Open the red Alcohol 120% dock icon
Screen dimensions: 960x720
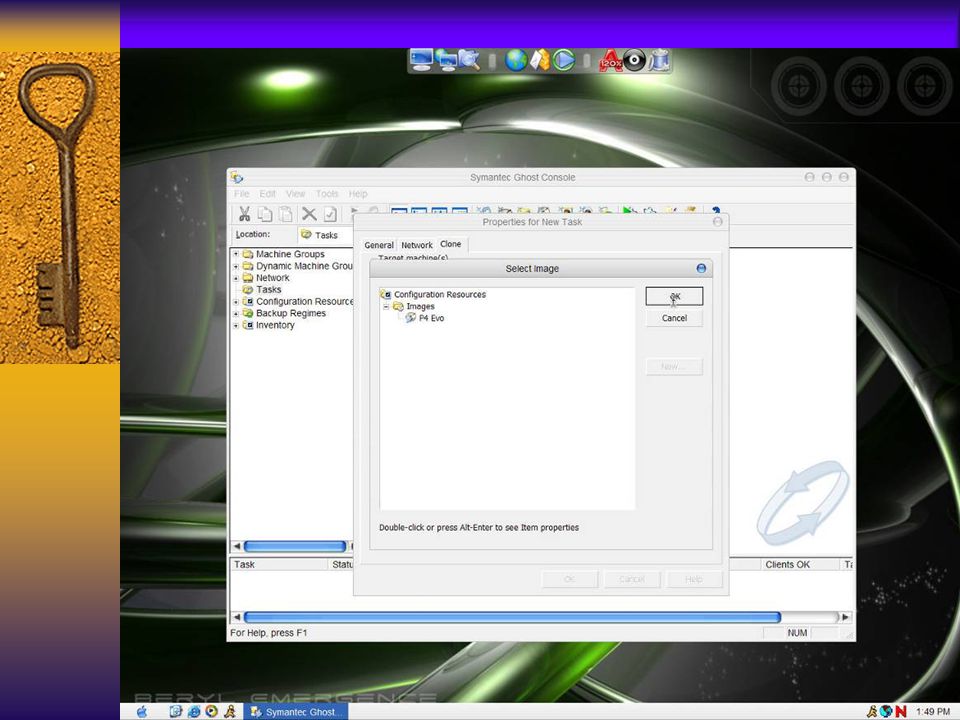click(610, 61)
